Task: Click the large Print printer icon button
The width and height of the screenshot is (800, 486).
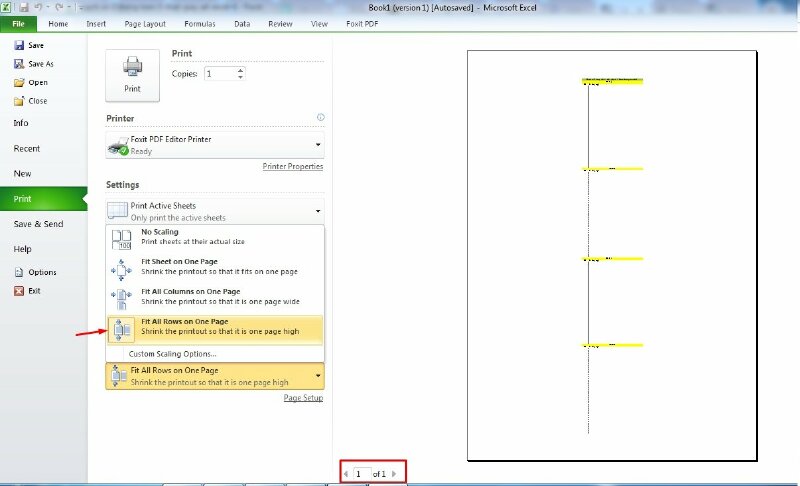Action: click(x=132, y=75)
